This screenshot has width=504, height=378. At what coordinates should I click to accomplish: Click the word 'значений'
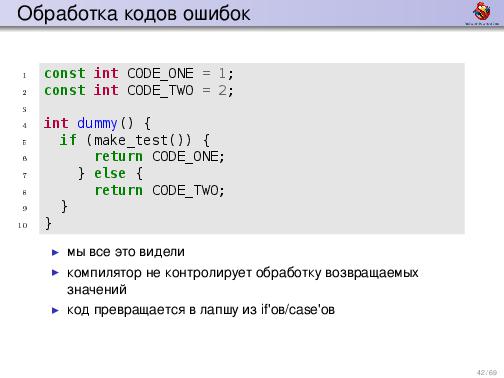pyautogui.click(x=97, y=290)
